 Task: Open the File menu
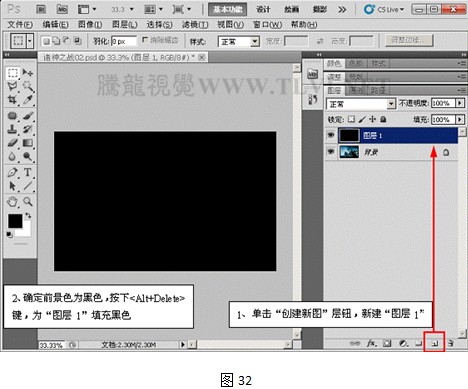coord(20,24)
